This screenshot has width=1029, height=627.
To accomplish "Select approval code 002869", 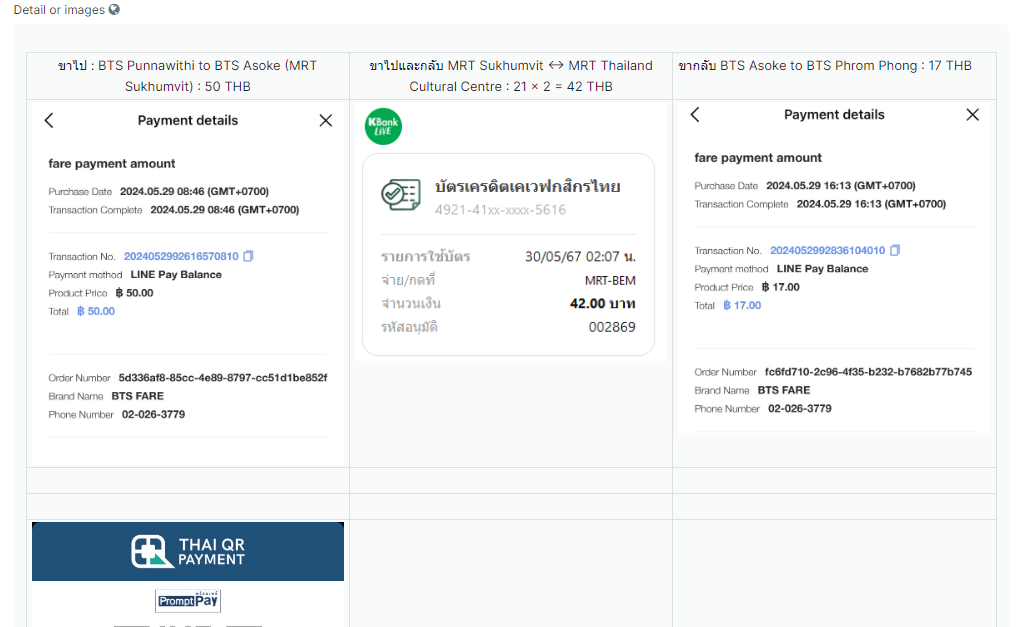I will coord(612,327).
